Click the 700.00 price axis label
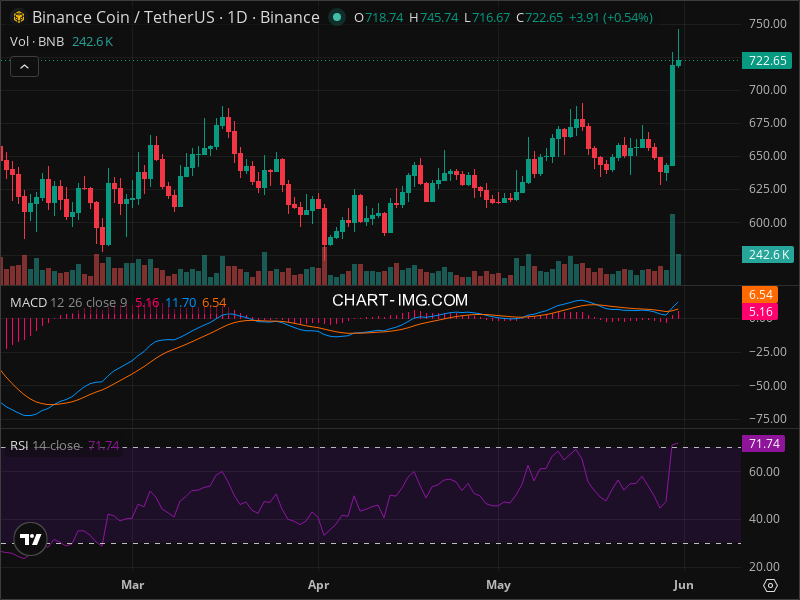This screenshot has width=800, height=600. pyautogui.click(x=767, y=90)
